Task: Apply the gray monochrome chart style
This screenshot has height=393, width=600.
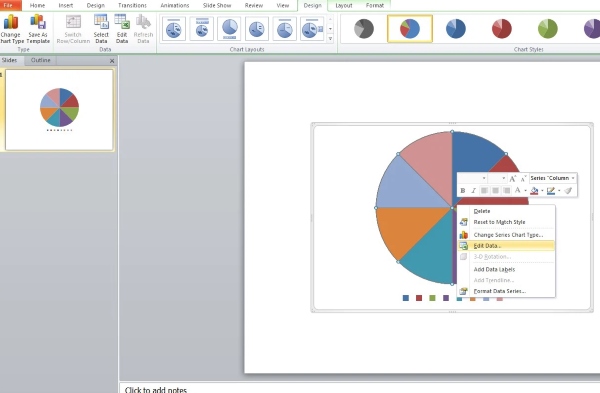Action: pyautogui.click(x=364, y=29)
